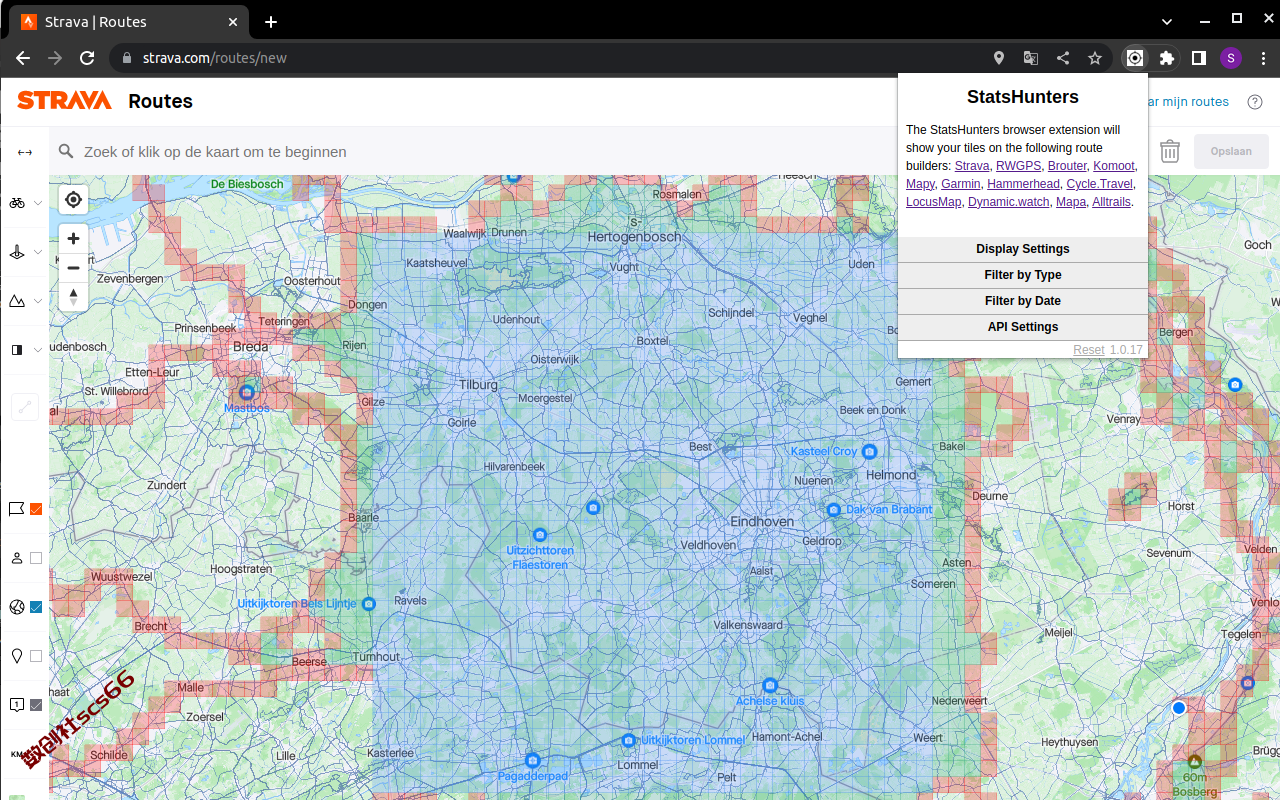The height and width of the screenshot is (800, 1280).
Task: Click the Opslaan save button
Action: (x=1231, y=151)
